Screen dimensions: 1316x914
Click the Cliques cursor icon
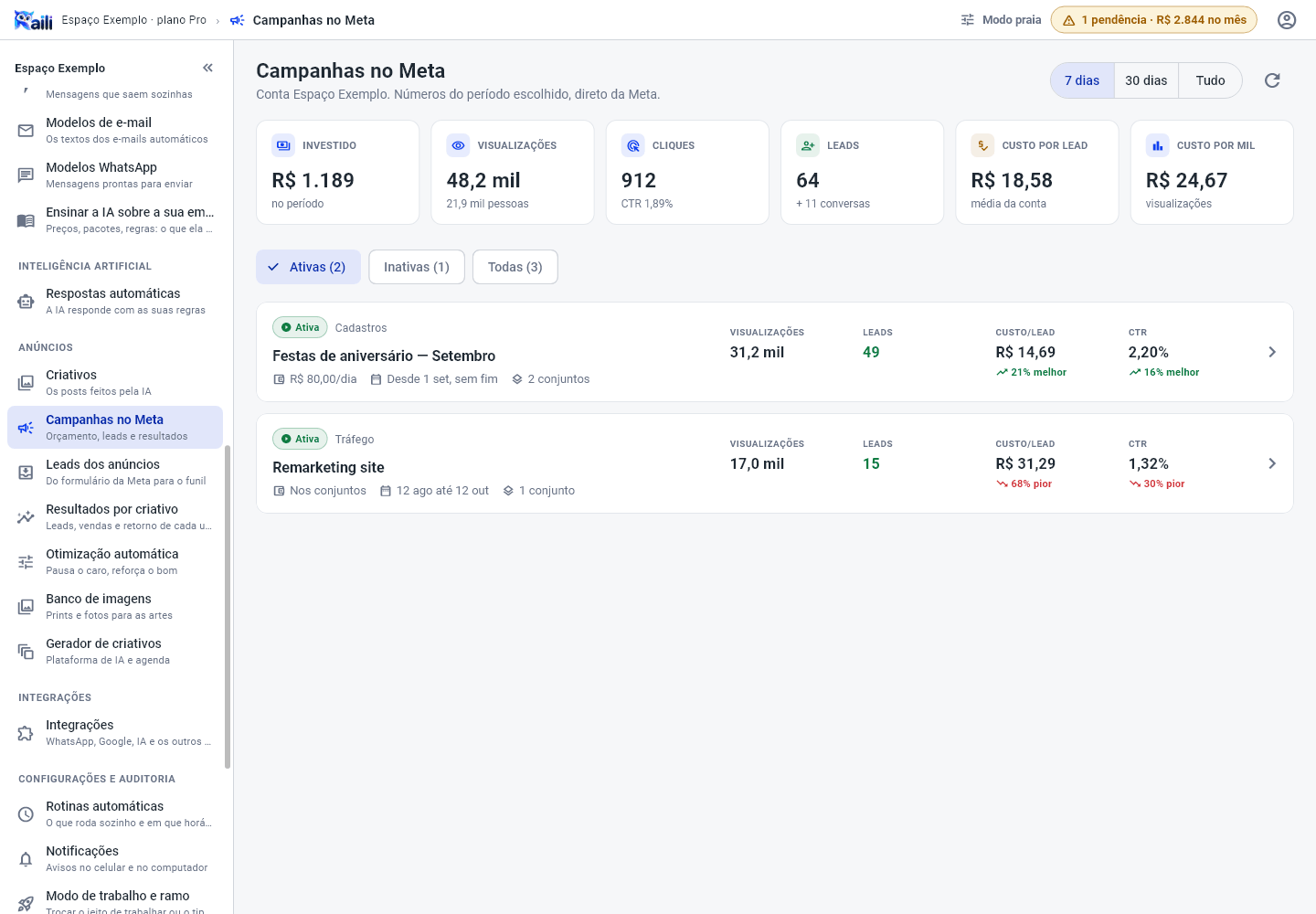[x=633, y=145]
